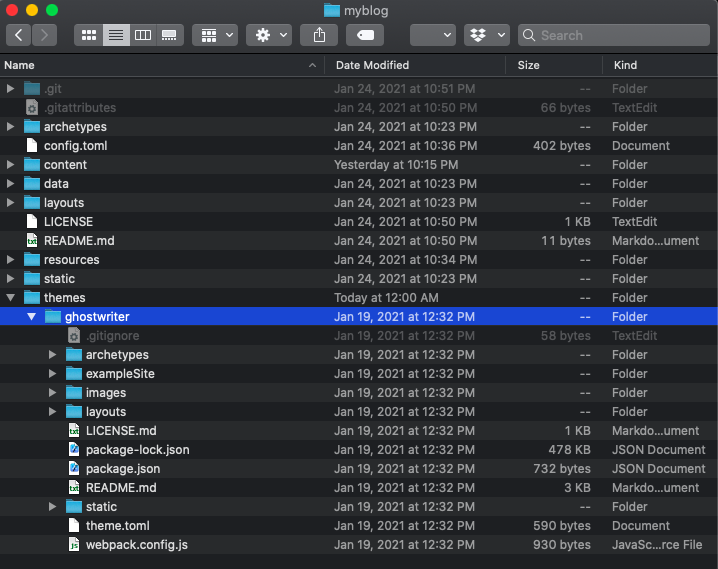The height and width of the screenshot is (569, 718).
Task: Select the exampleSite folder icon
Action: (74, 374)
